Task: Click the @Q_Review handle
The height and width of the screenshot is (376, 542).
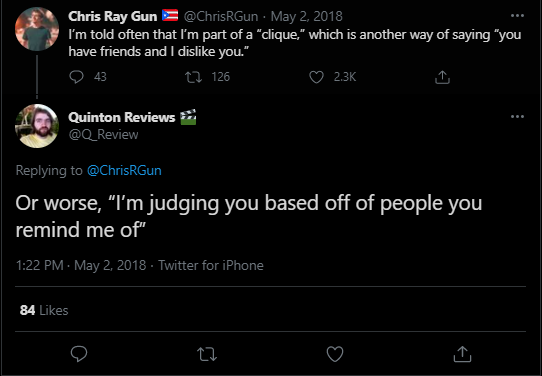Action: tap(103, 134)
